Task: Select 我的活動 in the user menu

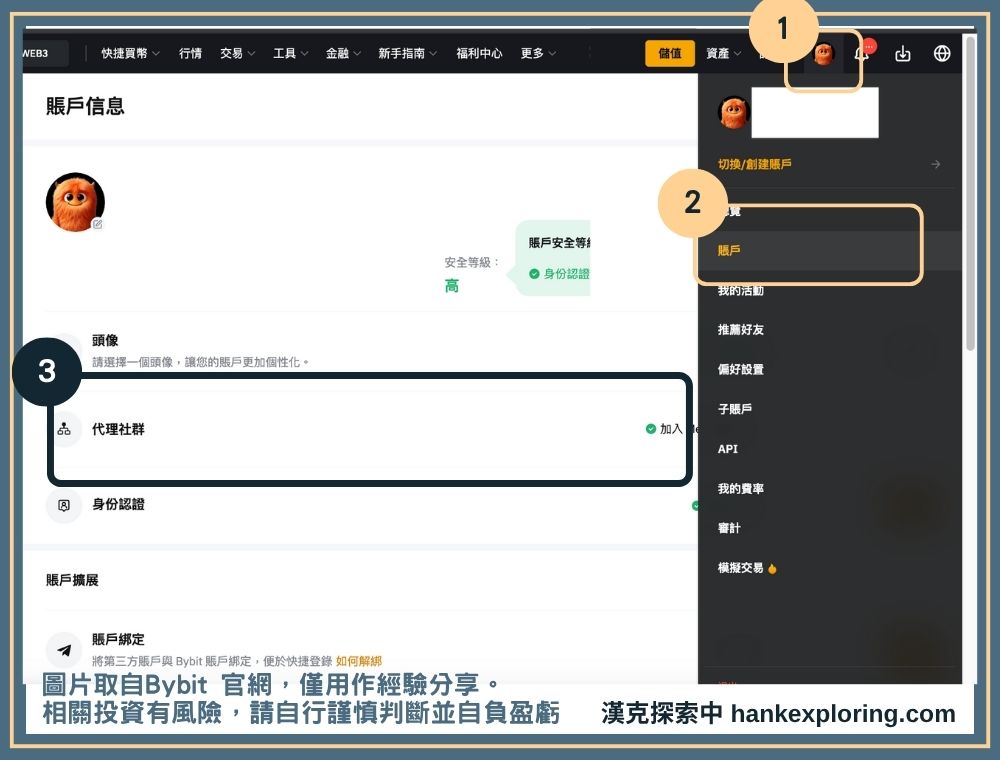Action: coord(740,291)
